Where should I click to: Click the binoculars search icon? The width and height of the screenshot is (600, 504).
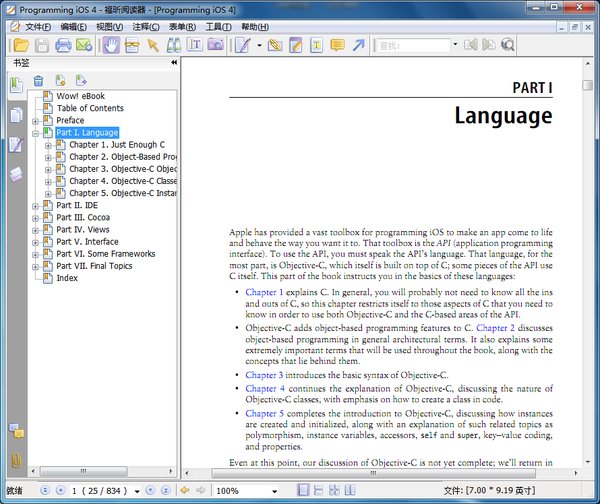pyautogui.click(x=174, y=45)
